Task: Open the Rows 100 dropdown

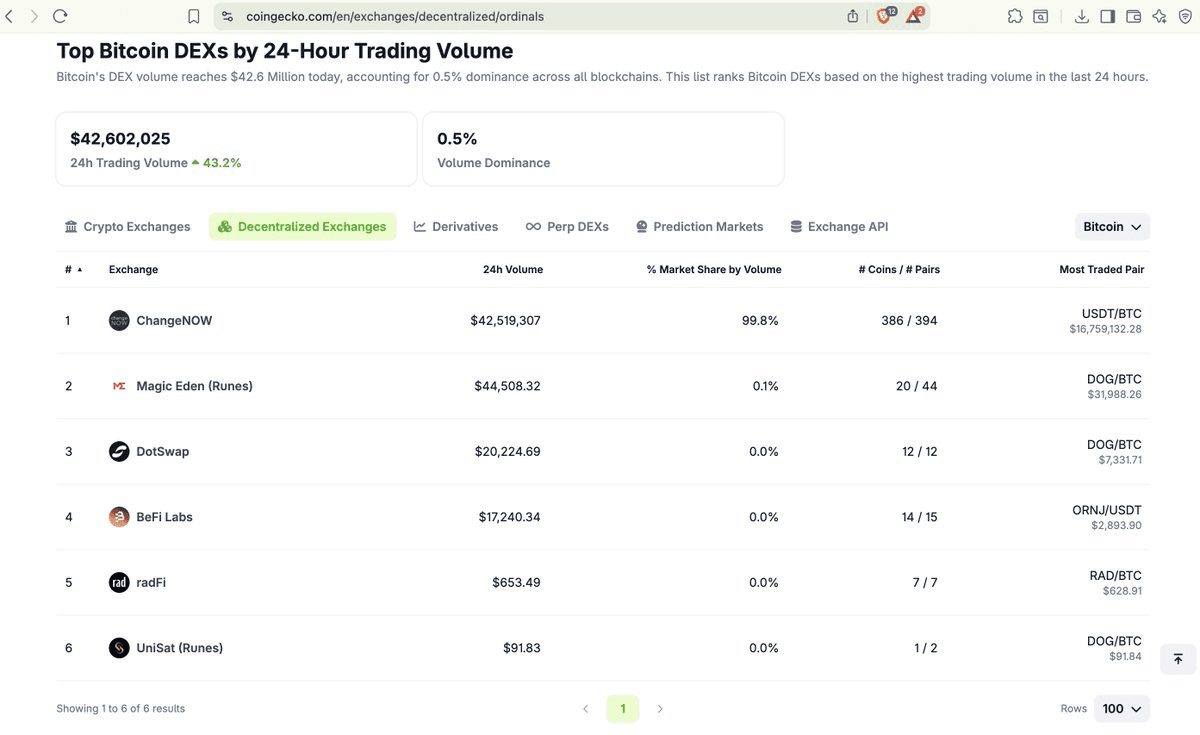Action: tap(1121, 709)
